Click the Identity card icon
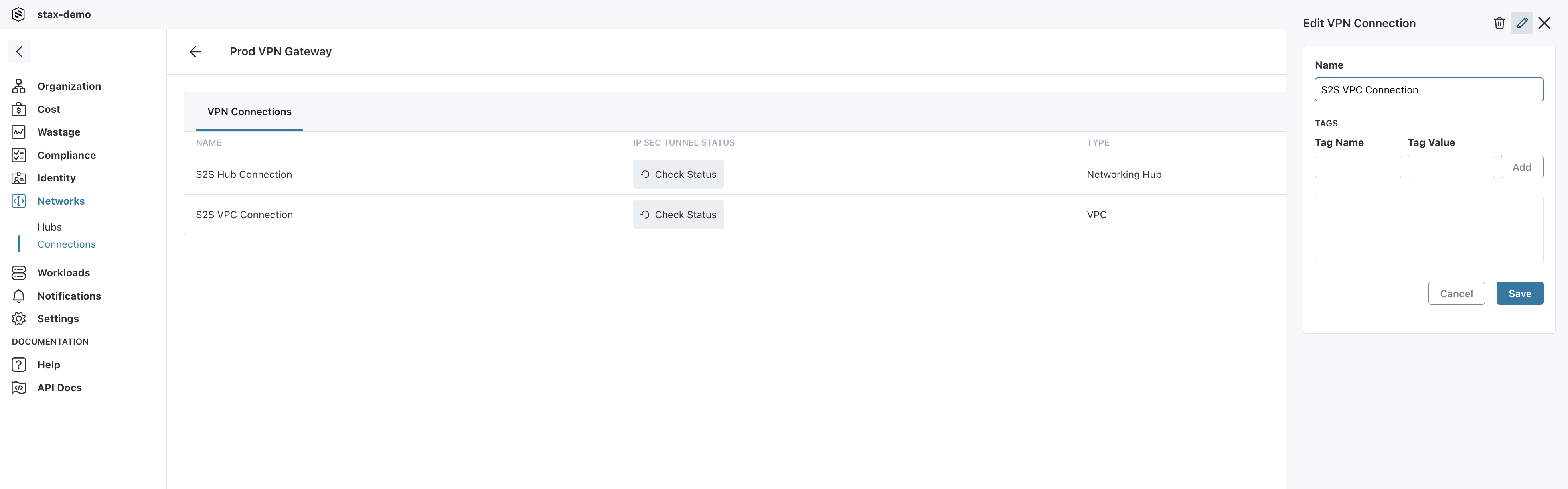The height and width of the screenshot is (489, 1568). [x=19, y=178]
